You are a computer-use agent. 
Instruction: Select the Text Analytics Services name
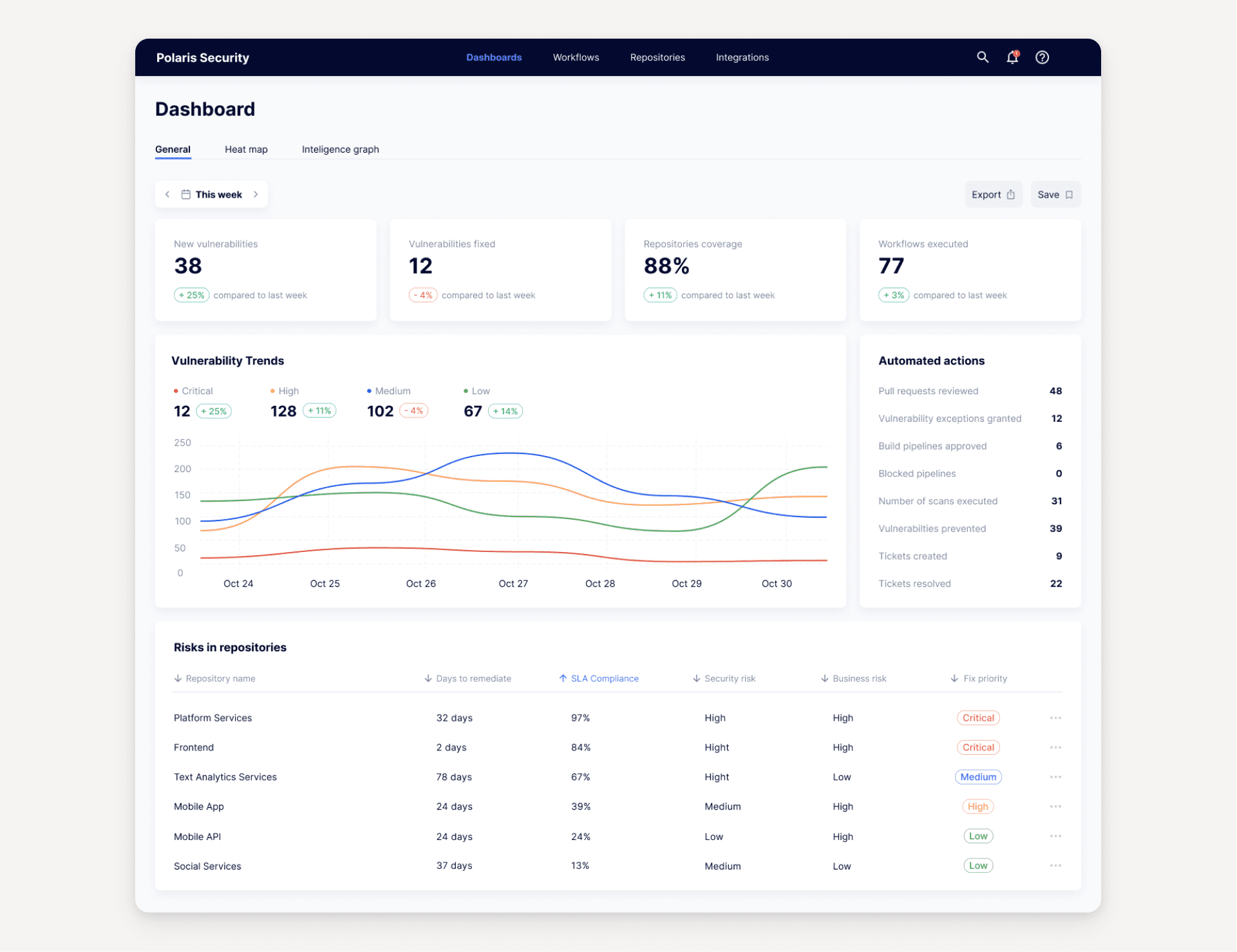(225, 777)
